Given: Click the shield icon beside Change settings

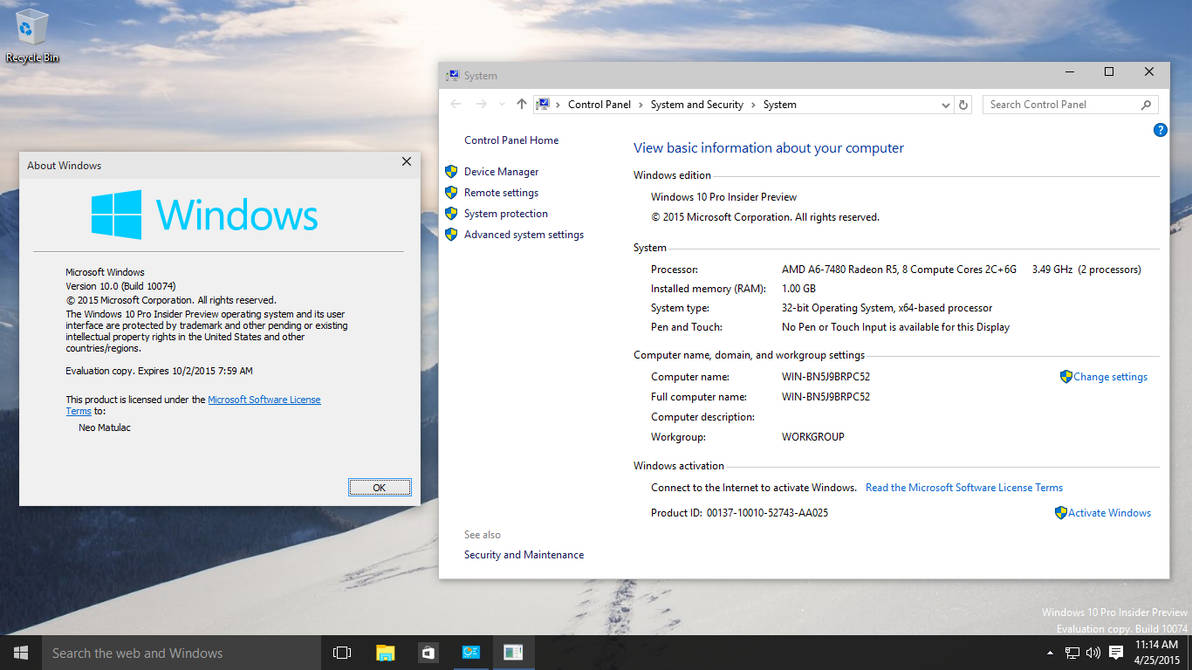Looking at the screenshot, I should click(x=1066, y=376).
